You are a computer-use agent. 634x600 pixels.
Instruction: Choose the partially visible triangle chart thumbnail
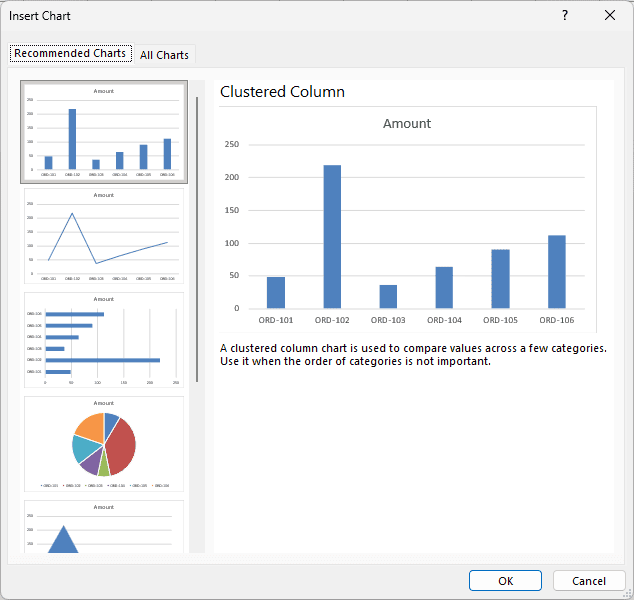(104, 526)
